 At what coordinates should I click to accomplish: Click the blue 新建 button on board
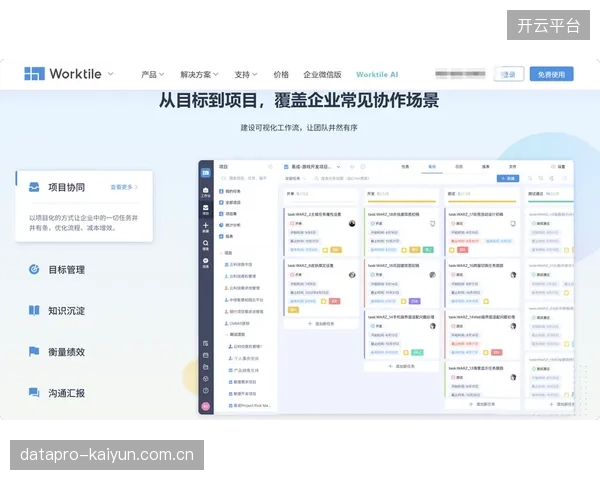tap(508, 178)
